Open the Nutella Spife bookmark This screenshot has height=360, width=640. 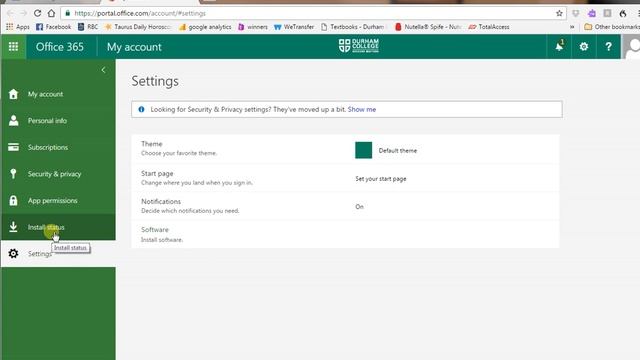coord(429,27)
